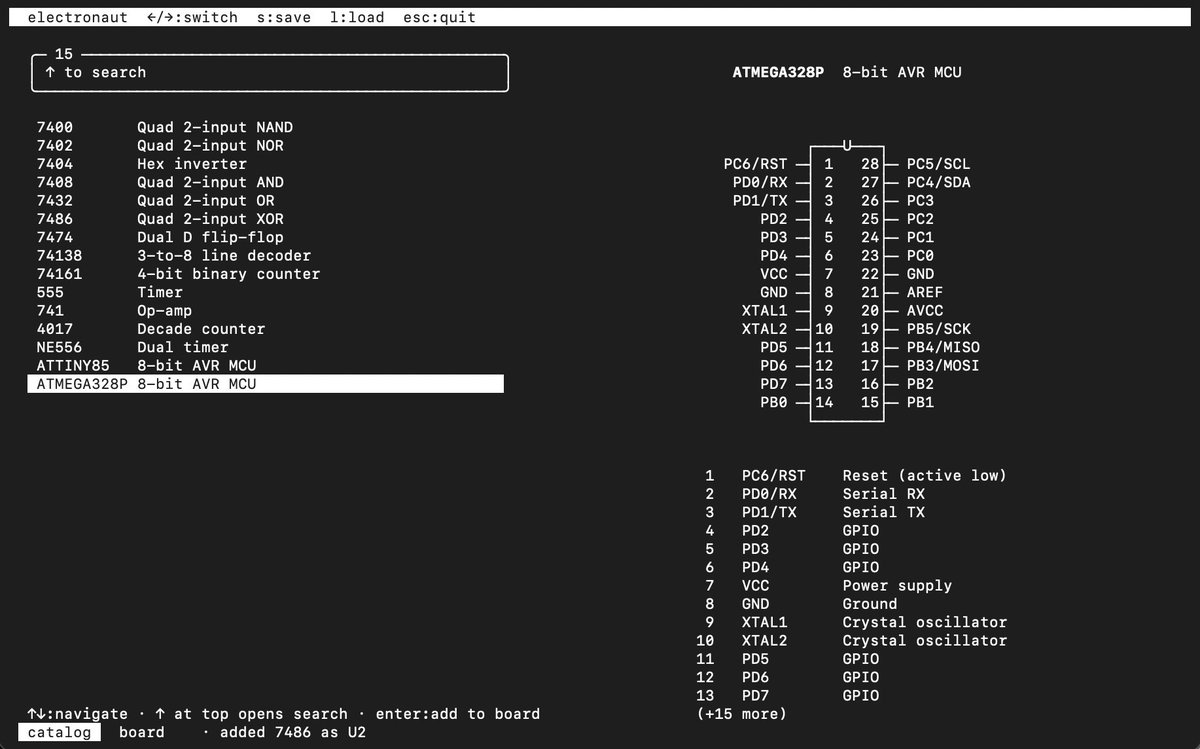This screenshot has width=1200, height=749.
Task: Click the l:load shortcut in header
Action: (357, 17)
